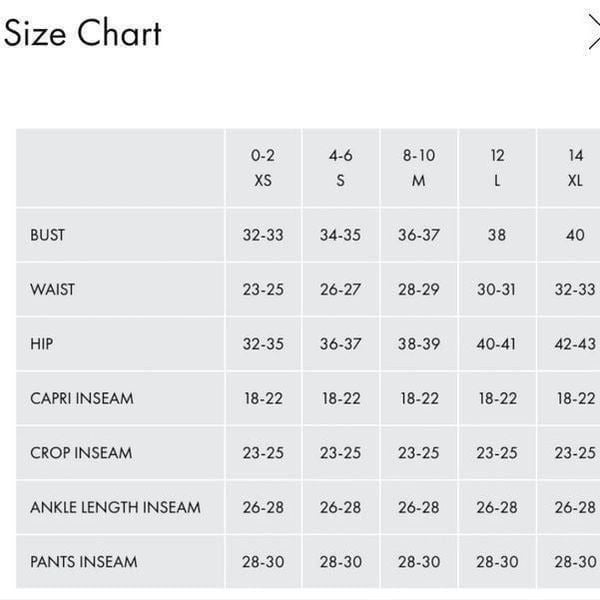Click the WAIST row label
The height and width of the screenshot is (600, 600).
pos(52,289)
